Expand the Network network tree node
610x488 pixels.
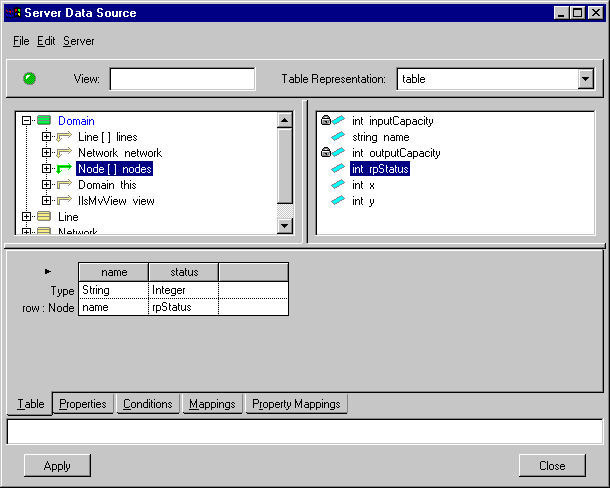[x=46, y=153]
